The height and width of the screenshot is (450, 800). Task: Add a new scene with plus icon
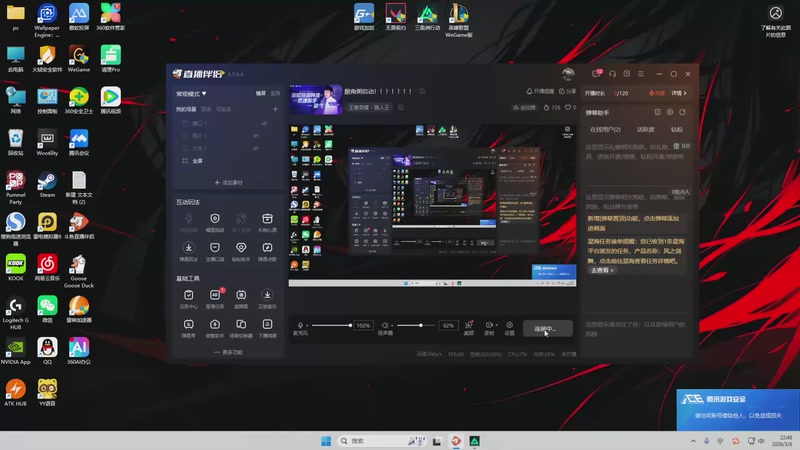[x=275, y=109]
